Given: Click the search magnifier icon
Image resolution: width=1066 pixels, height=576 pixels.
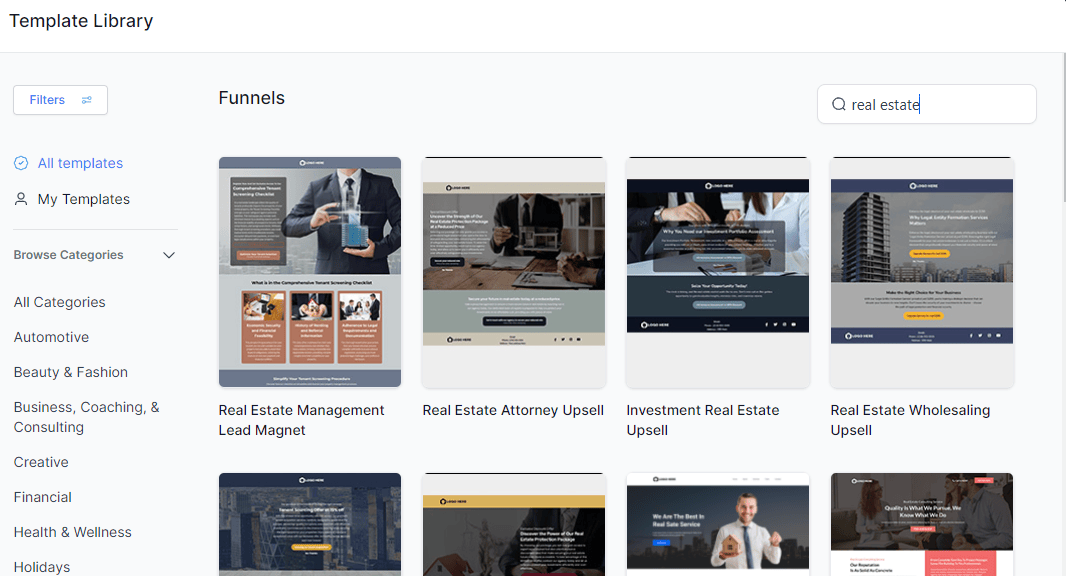Looking at the screenshot, I should pos(839,104).
